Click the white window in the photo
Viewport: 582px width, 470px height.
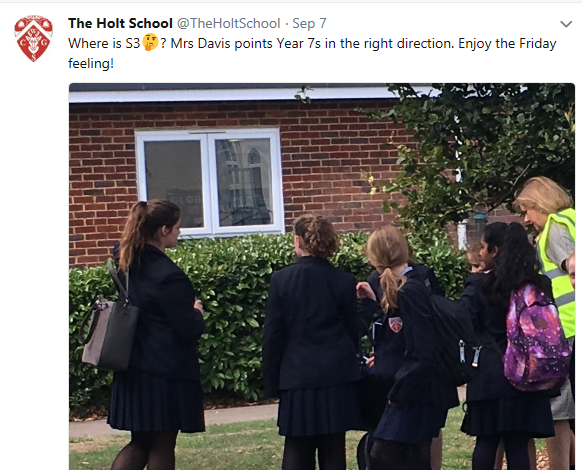pyautogui.click(x=209, y=182)
